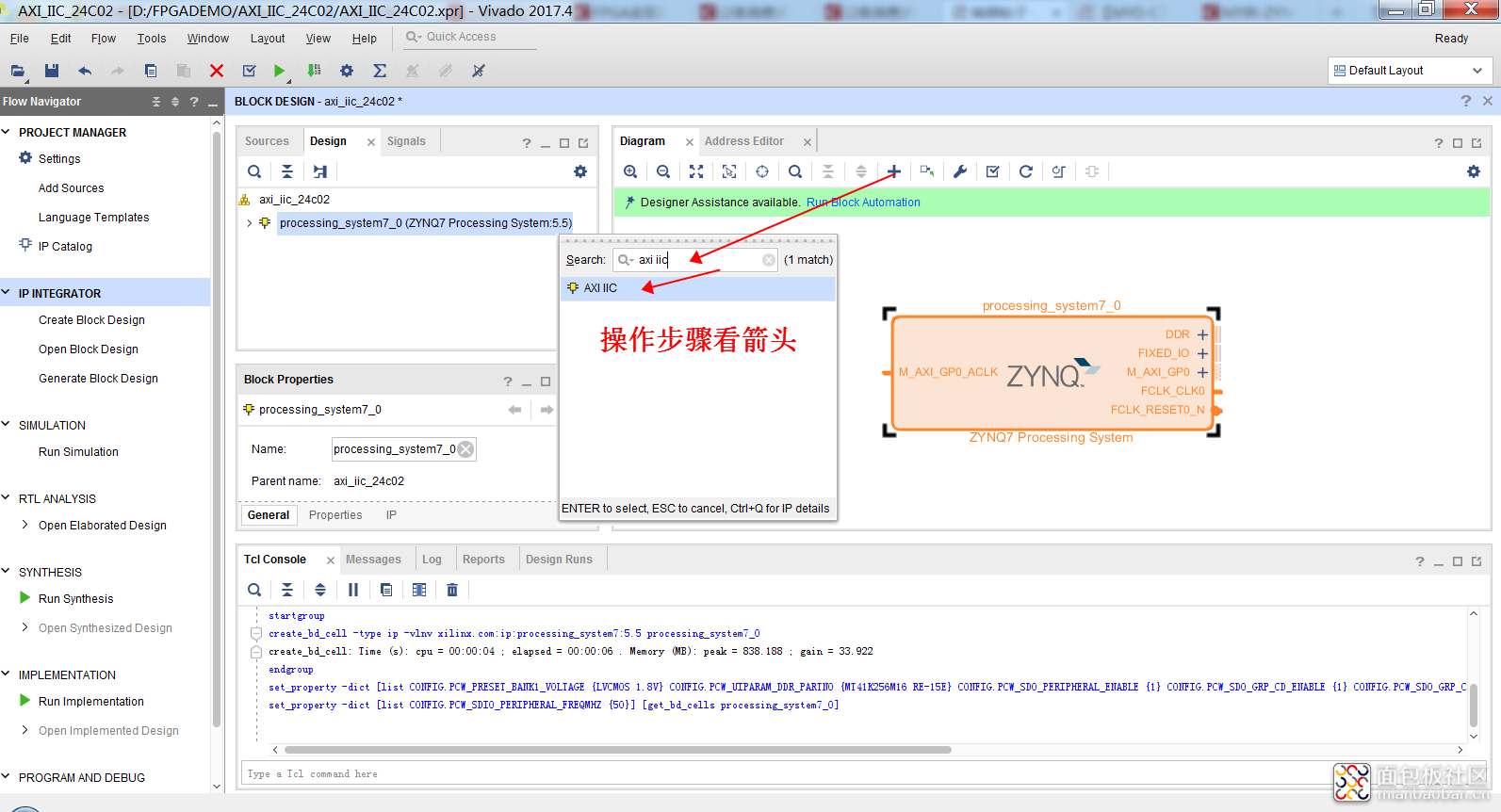Regenerate layout of the diagram

1026,171
